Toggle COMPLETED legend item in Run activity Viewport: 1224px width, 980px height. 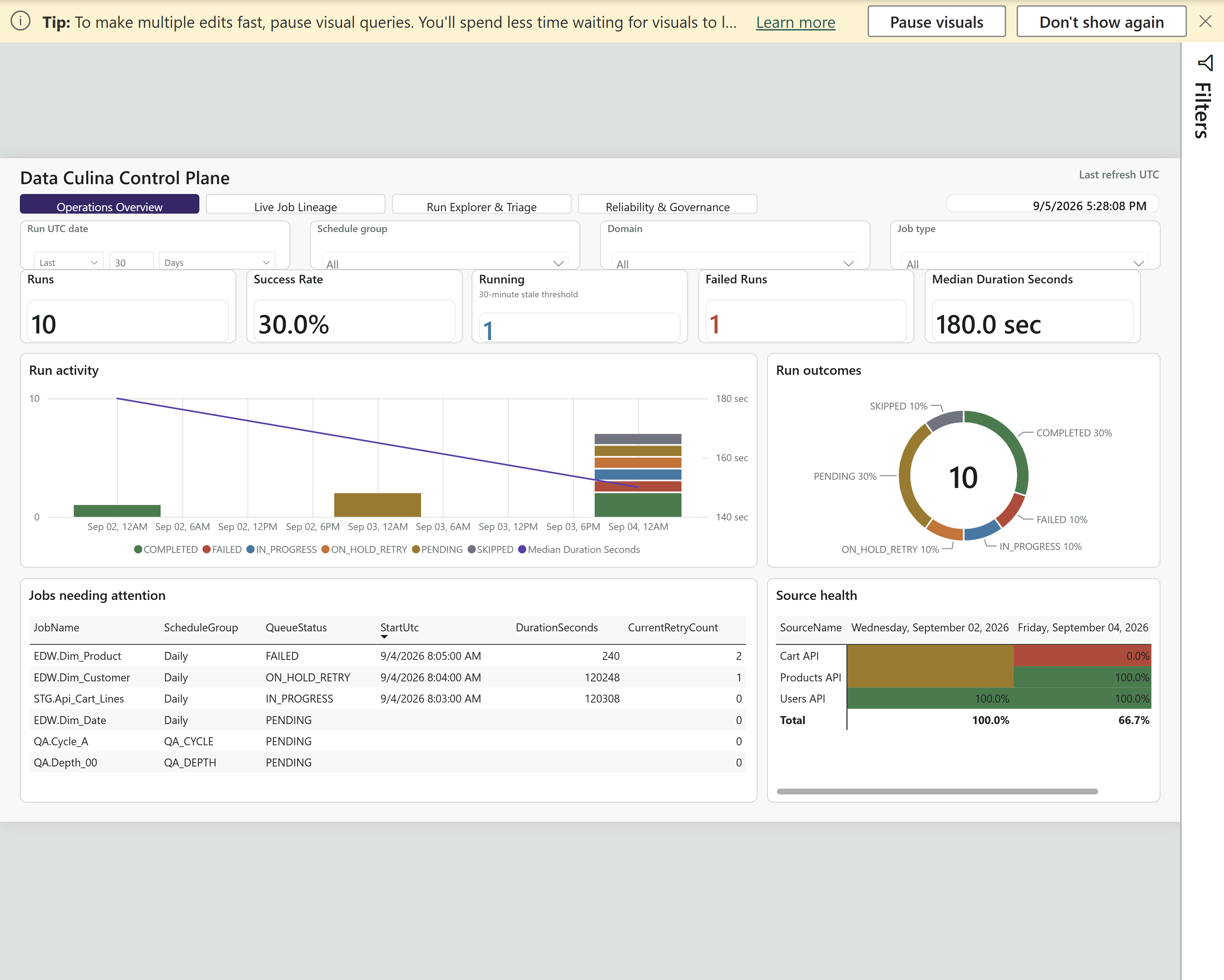point(166,549)
